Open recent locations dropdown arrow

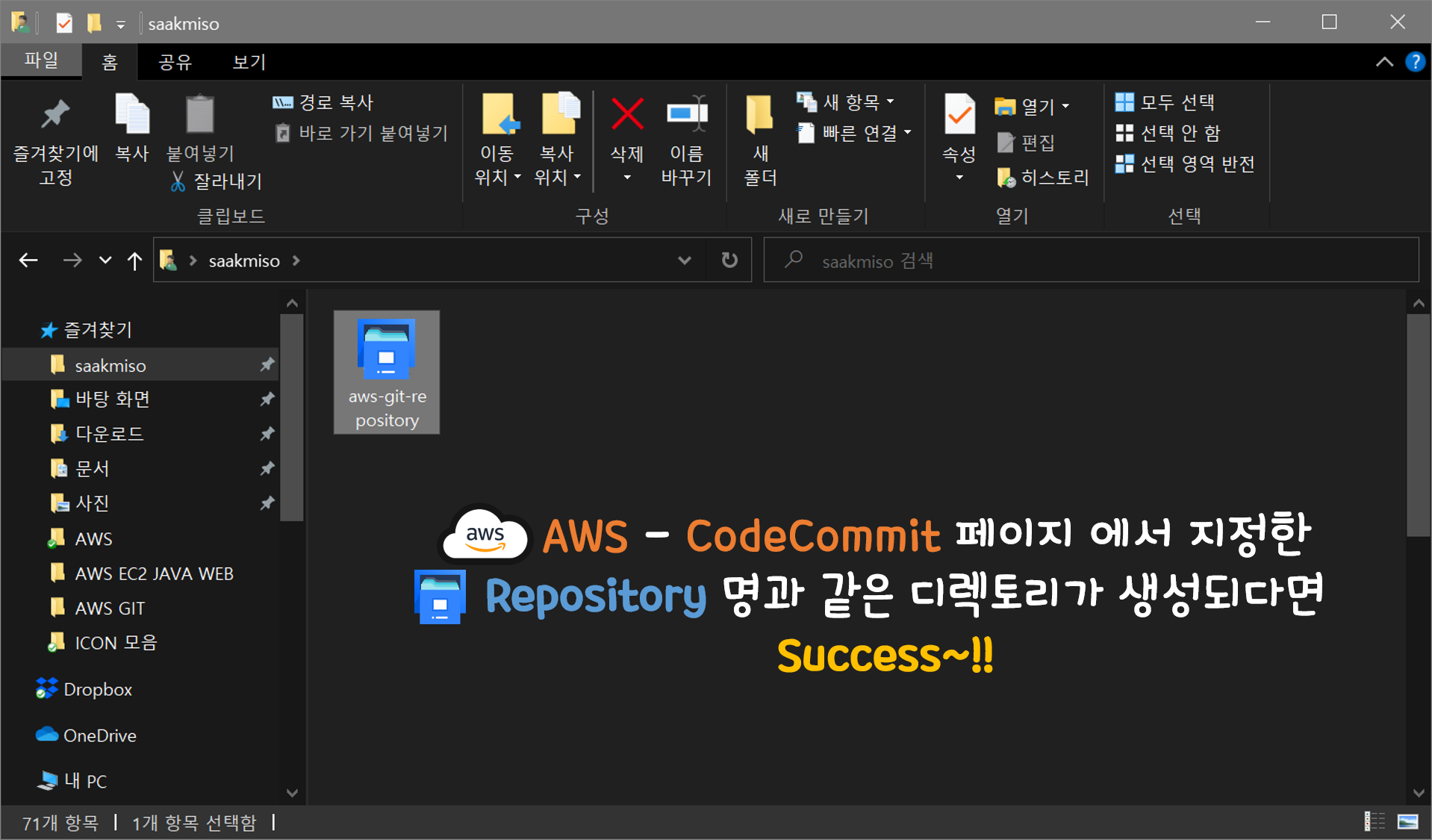105,260
